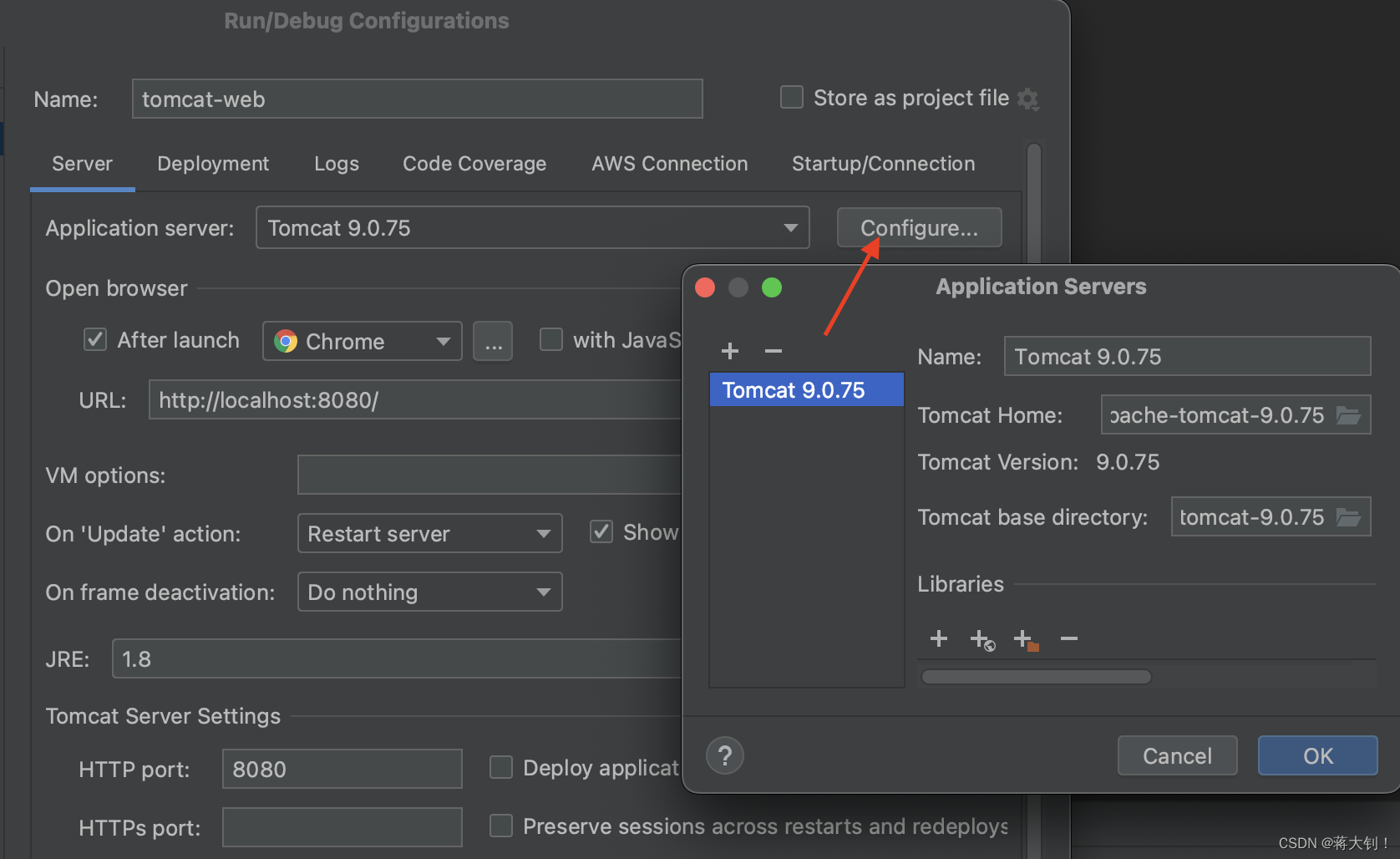Image resolution: width=1400 pixels, height=859 pixels.
Task: Add a library with the plus icon
Action: pyautogui.click(x=939, y=638)
